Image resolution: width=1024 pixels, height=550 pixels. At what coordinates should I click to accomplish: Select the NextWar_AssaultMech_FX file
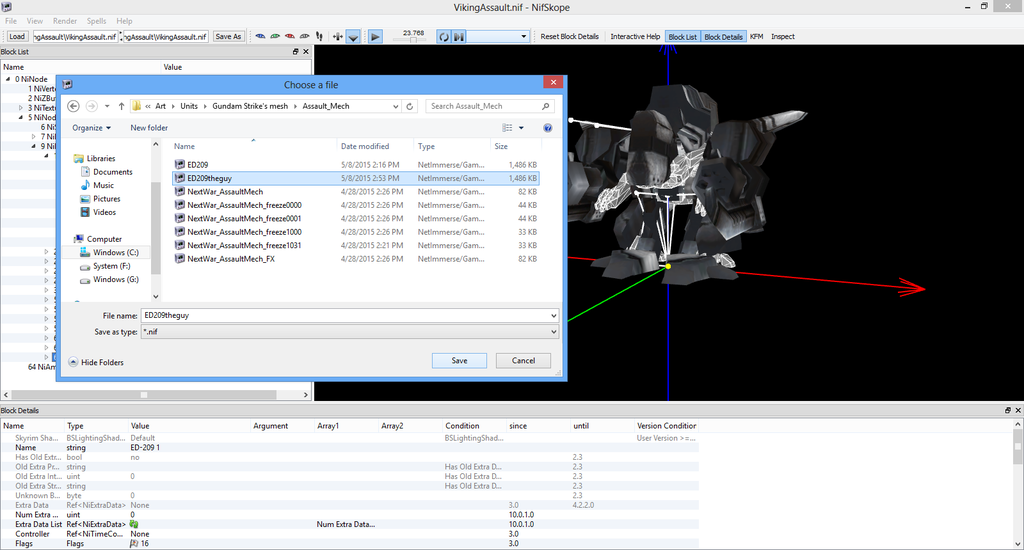pyautogui.click(x=355, y=259)
